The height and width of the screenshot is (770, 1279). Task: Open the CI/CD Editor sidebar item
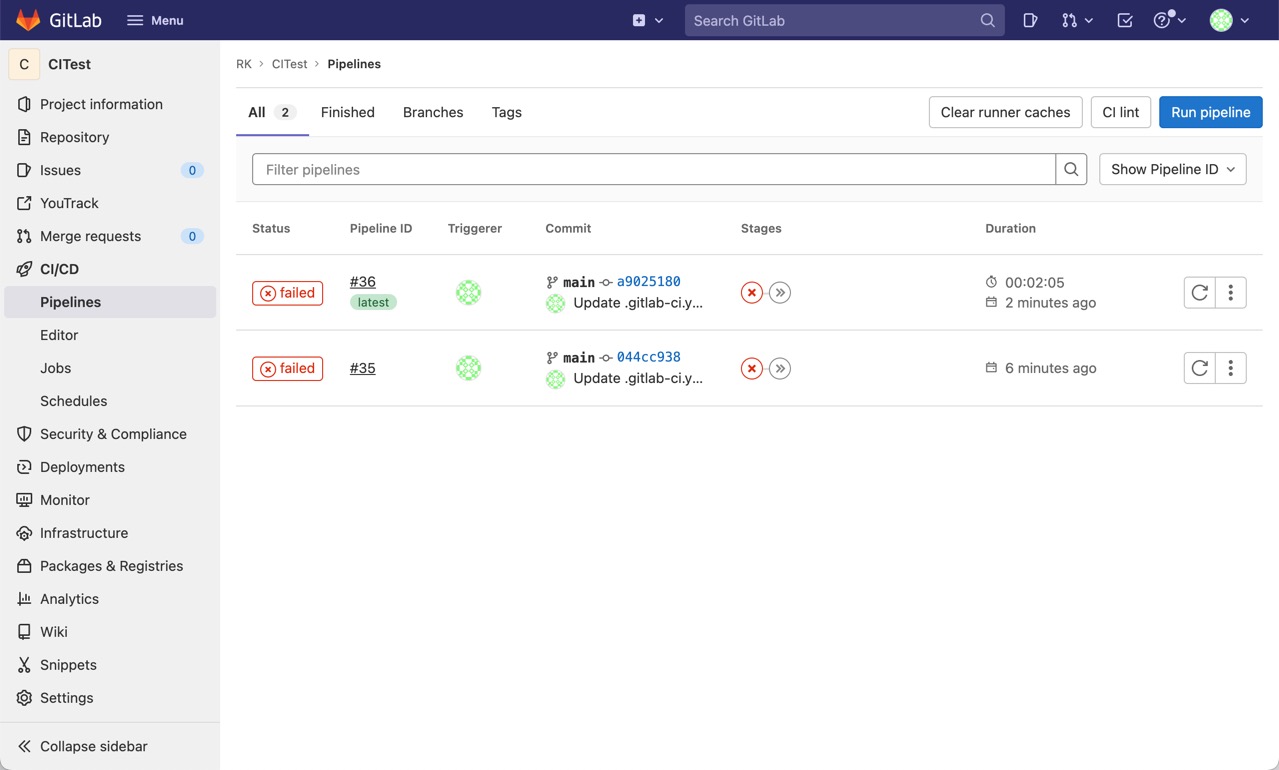(x=110, y=335)
